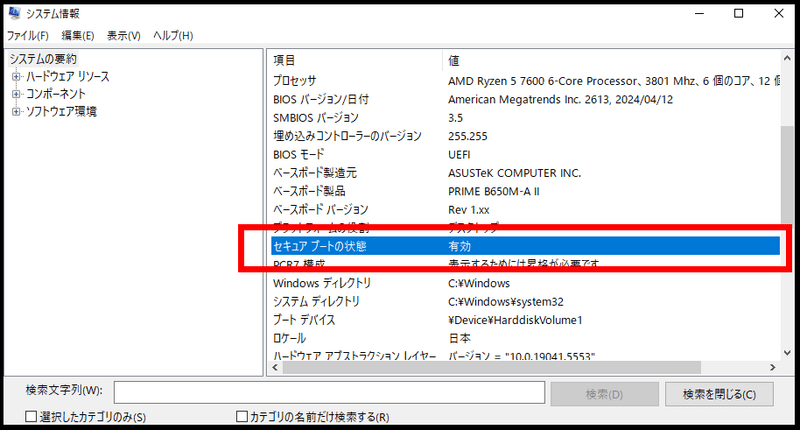Select the システム ディレクトリ row
800x430 pixels.
coord(525,301)
